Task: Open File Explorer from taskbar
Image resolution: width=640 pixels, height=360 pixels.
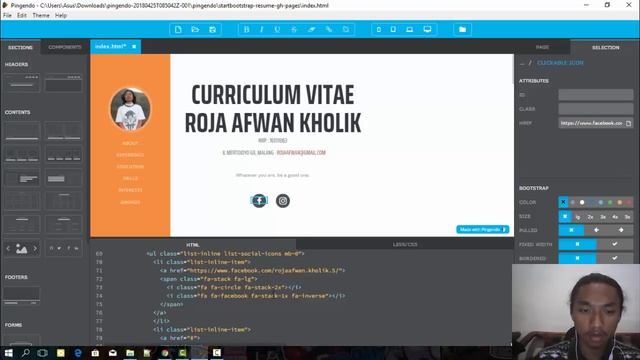Action: (130, 353)
